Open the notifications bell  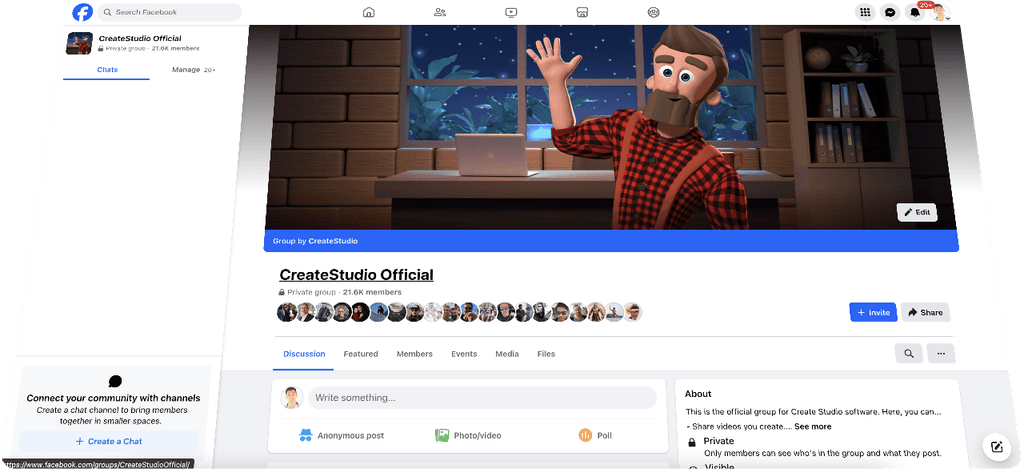[x=914, y=13]
